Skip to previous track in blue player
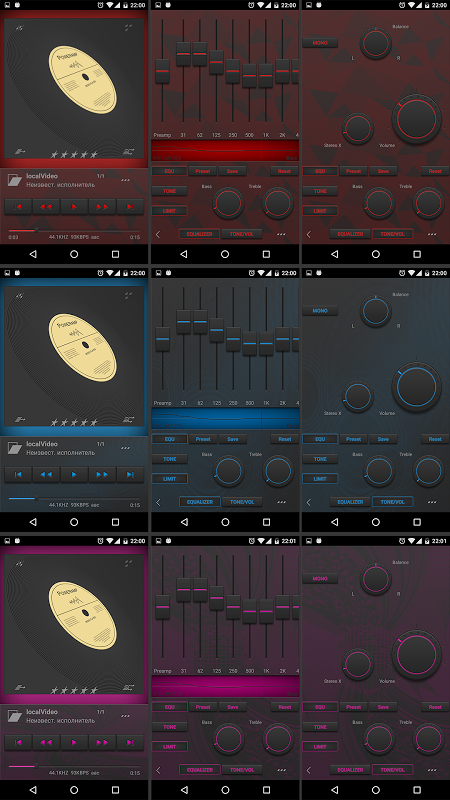Image resolution: width=450 pixels, height=800 pixels. [x=18, y=474]
